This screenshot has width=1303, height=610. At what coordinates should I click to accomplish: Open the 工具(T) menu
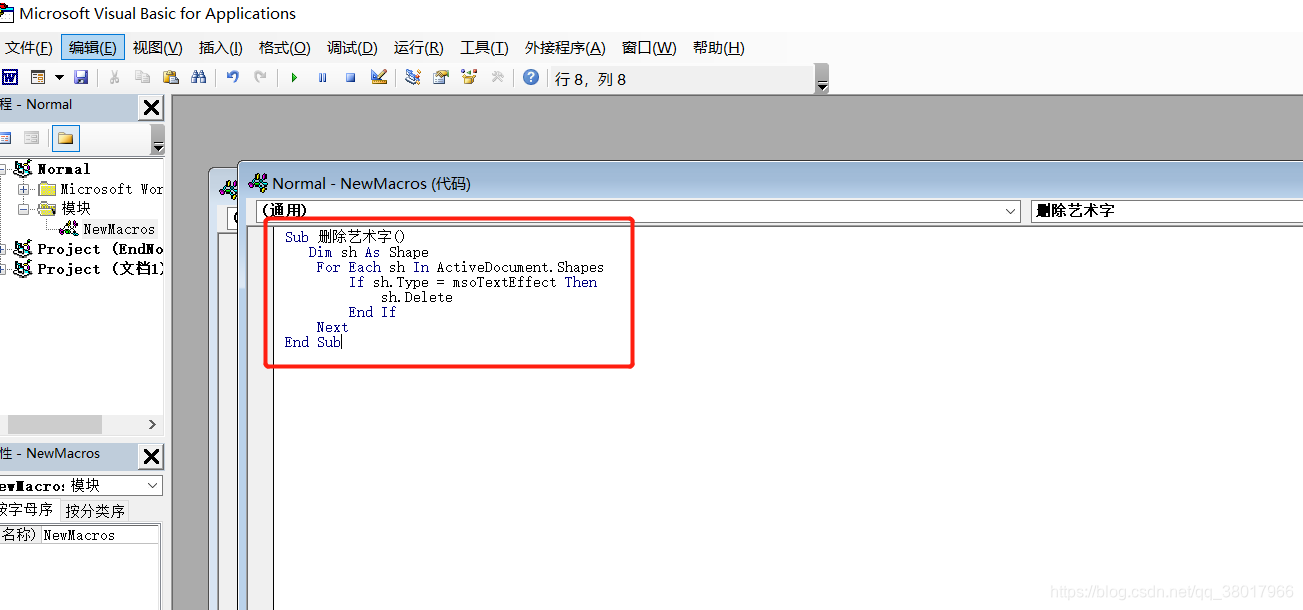(484, 47)
